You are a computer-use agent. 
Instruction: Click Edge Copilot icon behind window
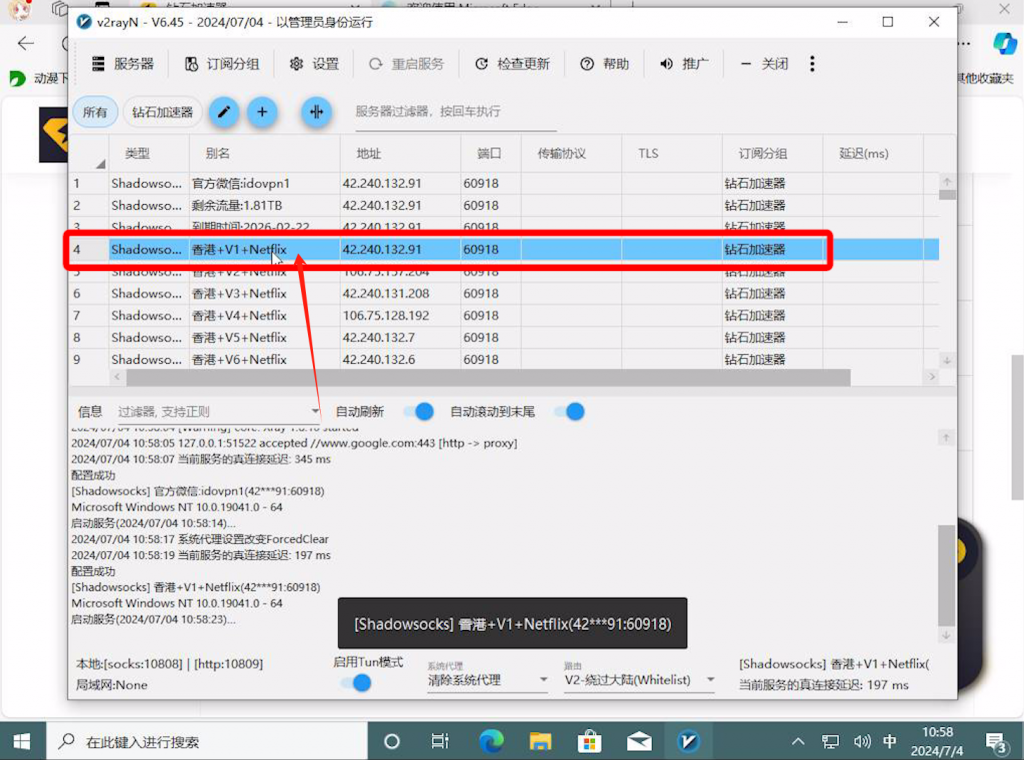point(1005,44)
